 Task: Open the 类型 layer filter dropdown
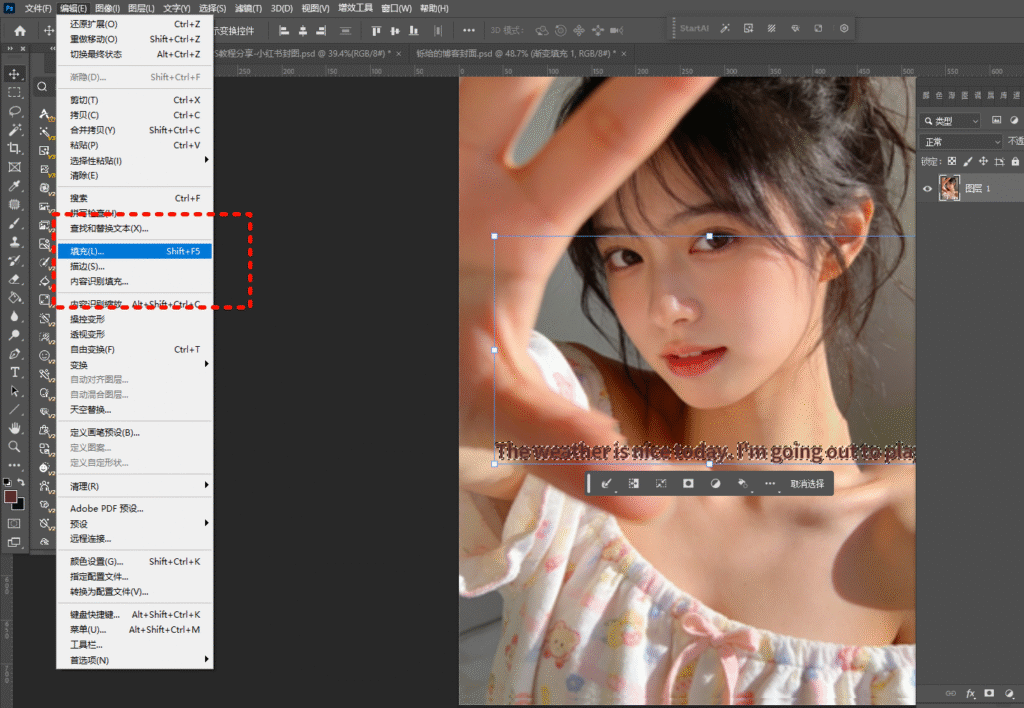click(x=950, y=120)
